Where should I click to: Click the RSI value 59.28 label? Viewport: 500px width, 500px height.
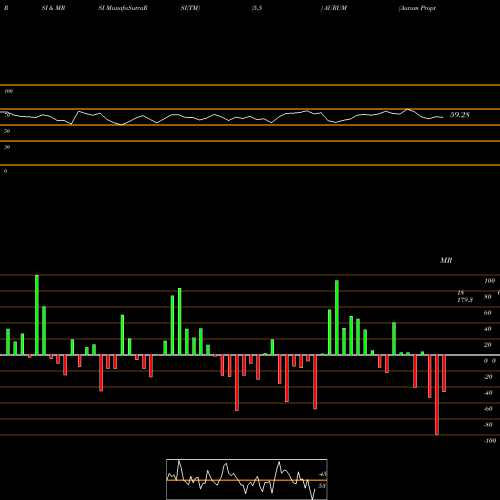point(460,115)
